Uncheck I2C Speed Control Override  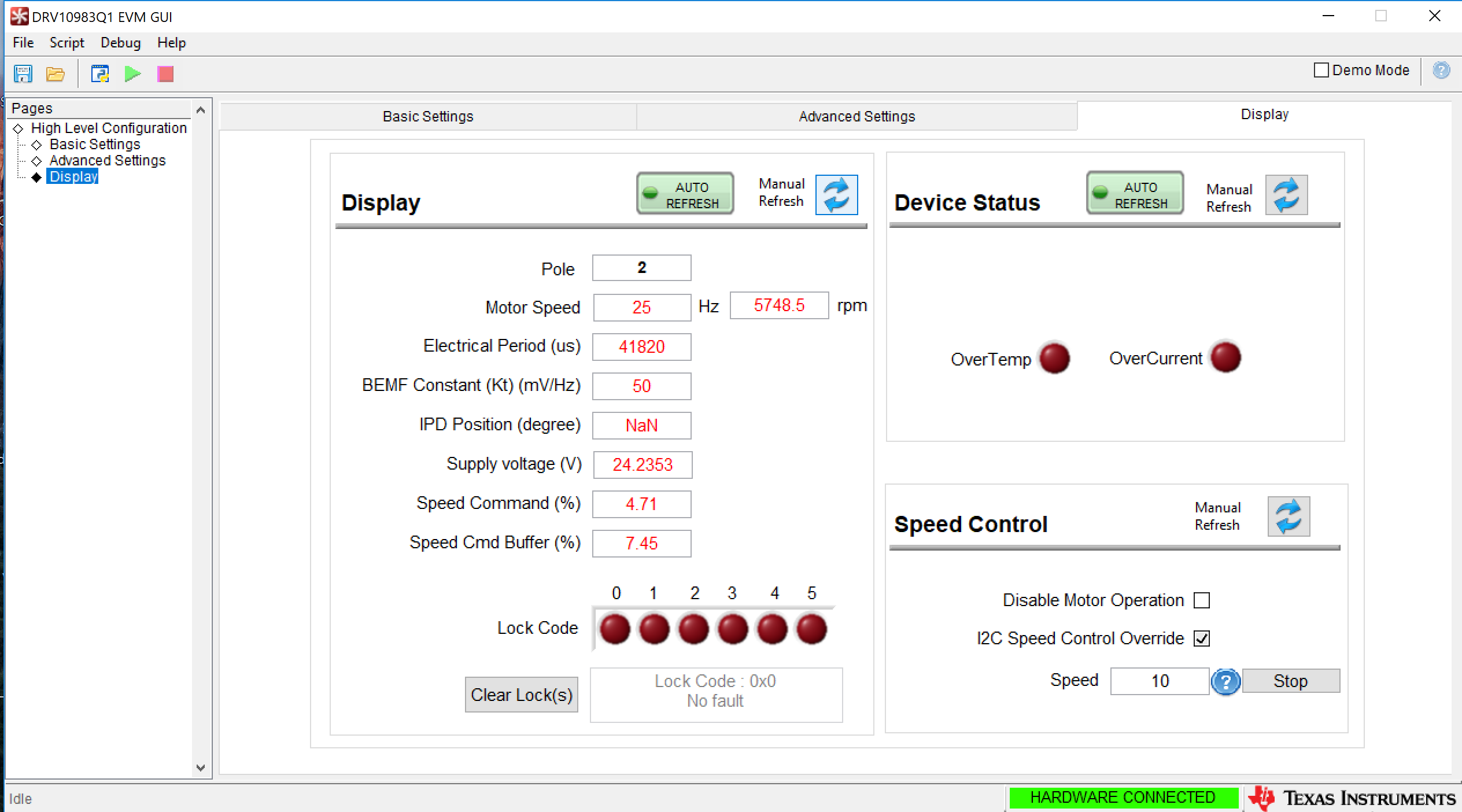click(1202, 638)
